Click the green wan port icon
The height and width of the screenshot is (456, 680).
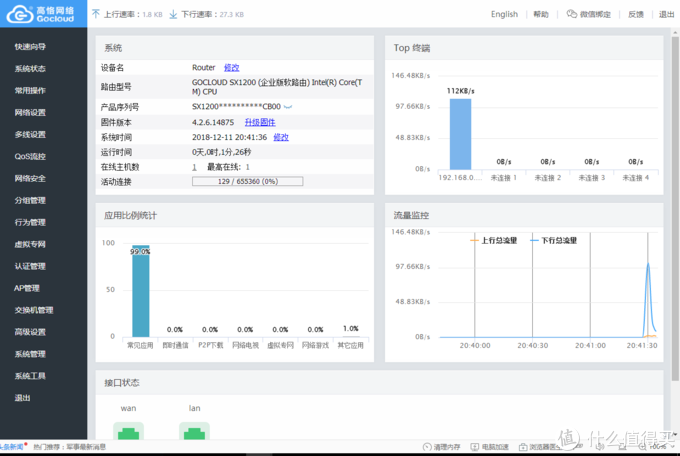tap(128, 430)
